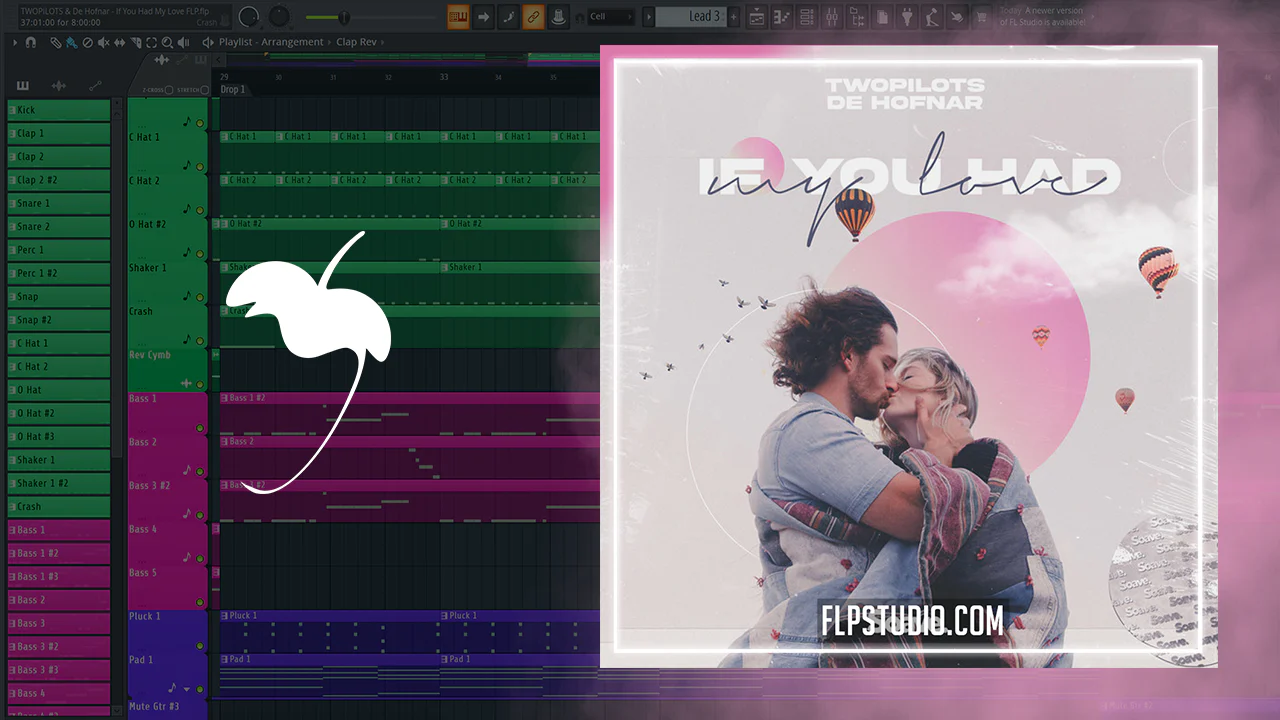Click Playlist - Arrangement breadcrumb
This screenshot has height=720, width=1280.
[271, 43]
